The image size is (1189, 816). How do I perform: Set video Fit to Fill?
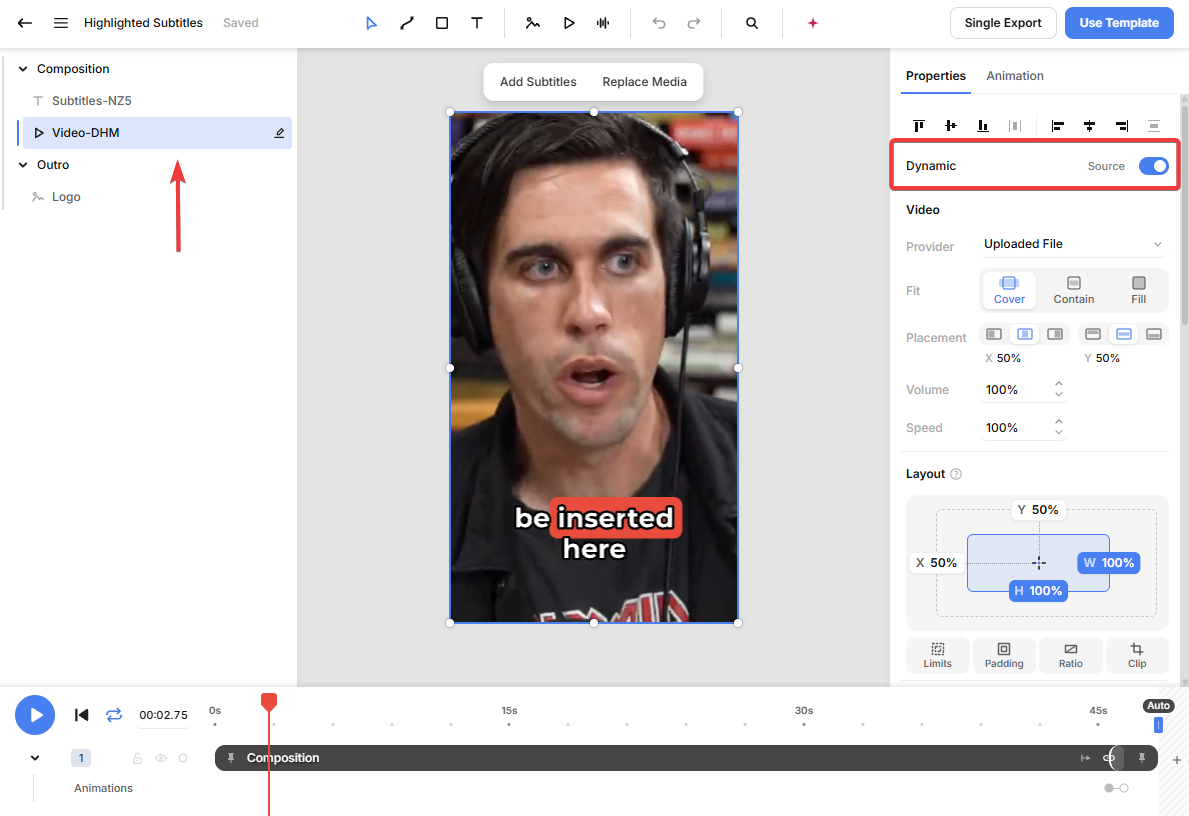[x=1138, y=290]
